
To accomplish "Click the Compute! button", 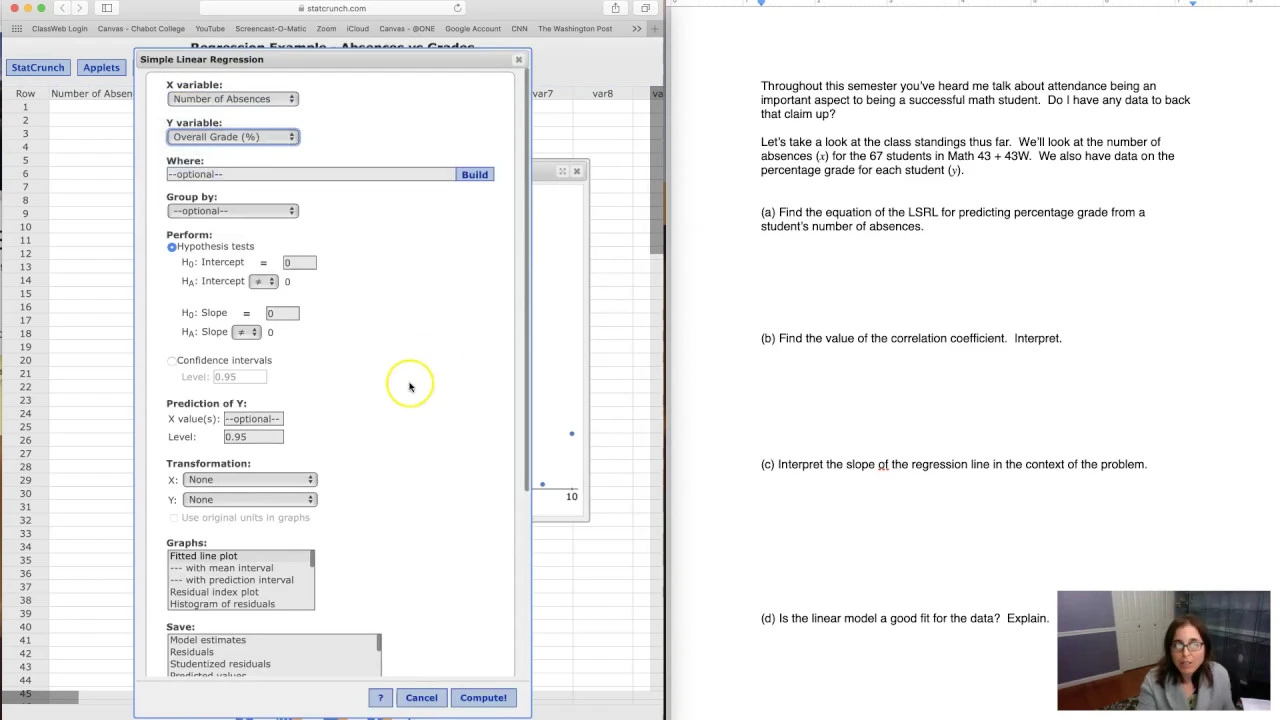I will pyautogui.click(x=483, y=698).
